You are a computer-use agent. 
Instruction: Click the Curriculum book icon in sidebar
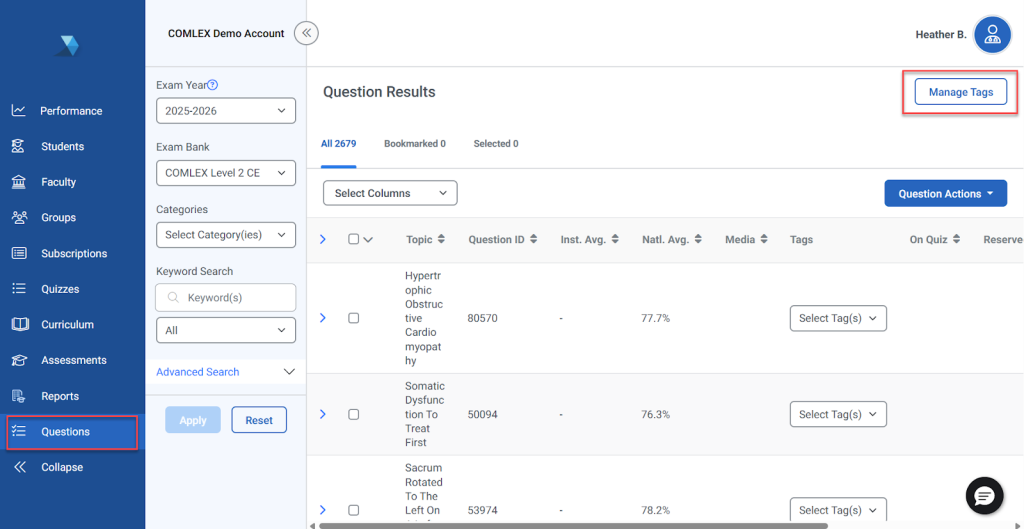tap(18, 325)
